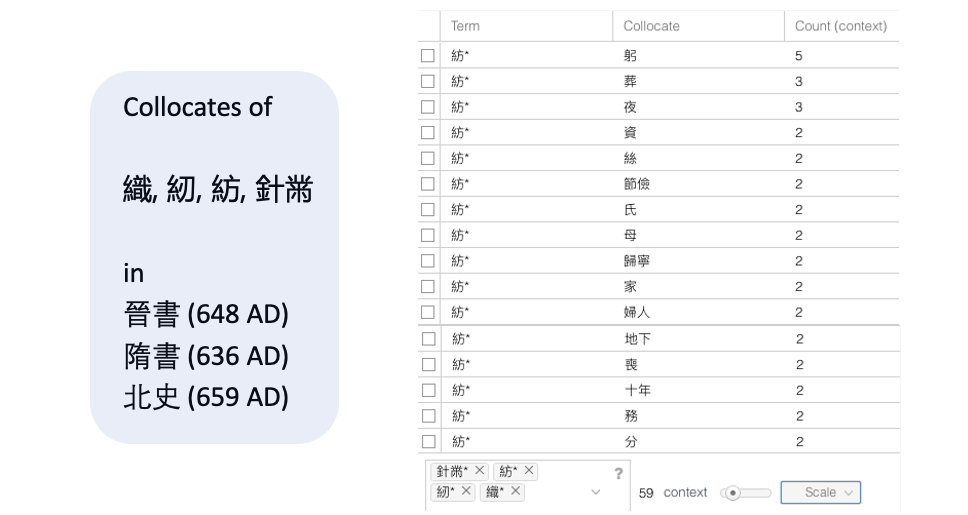Sort by the Term column header
968x515 pixels.
465,26
